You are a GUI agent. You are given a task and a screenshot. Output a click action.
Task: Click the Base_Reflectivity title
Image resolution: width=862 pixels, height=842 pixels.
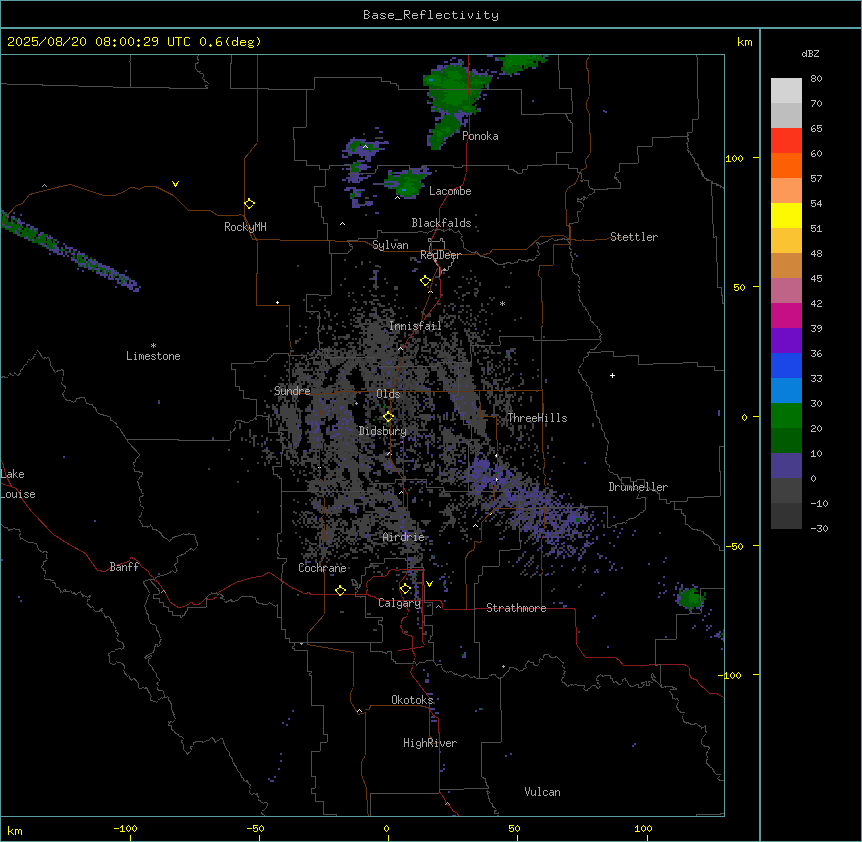[x=431, y=15]
